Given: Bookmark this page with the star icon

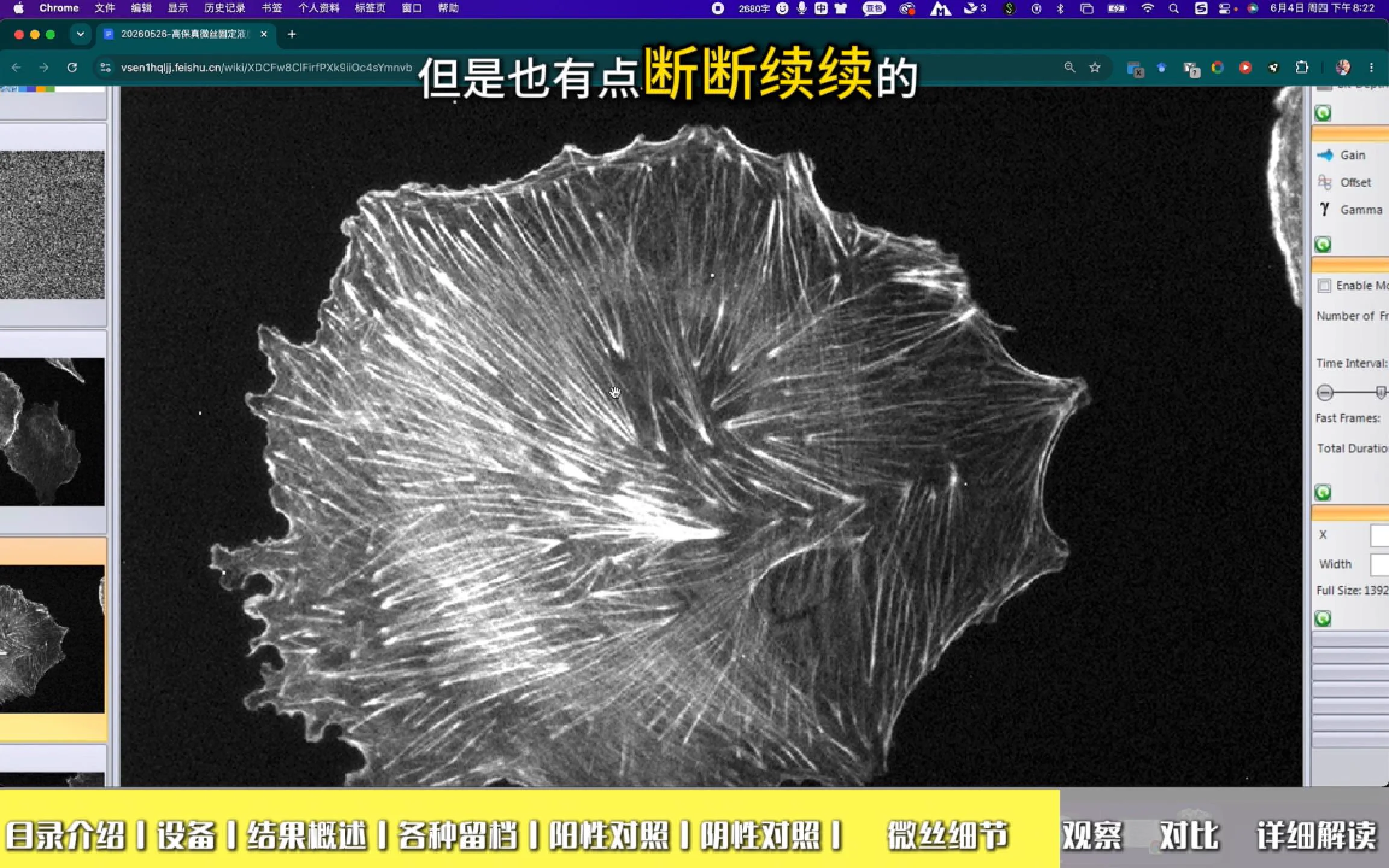Looking at the screenshot, I should click(1095, 68).
